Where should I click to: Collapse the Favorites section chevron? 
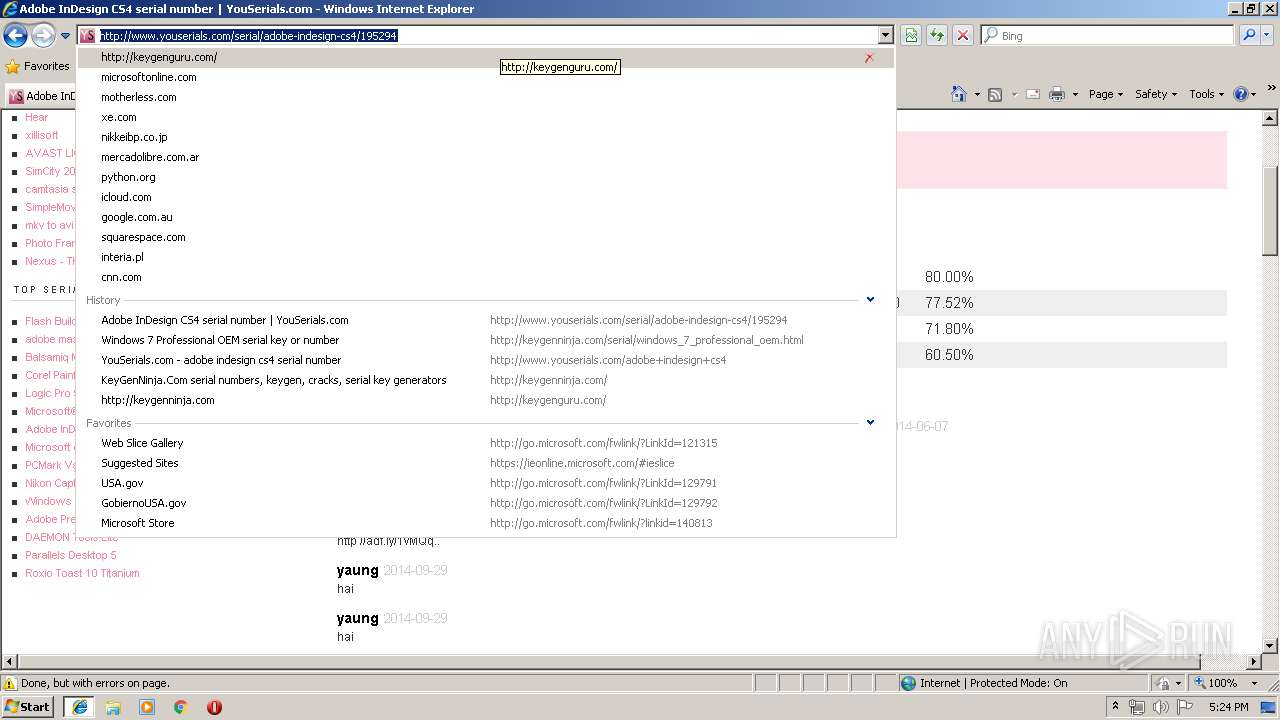pos(870,422)
